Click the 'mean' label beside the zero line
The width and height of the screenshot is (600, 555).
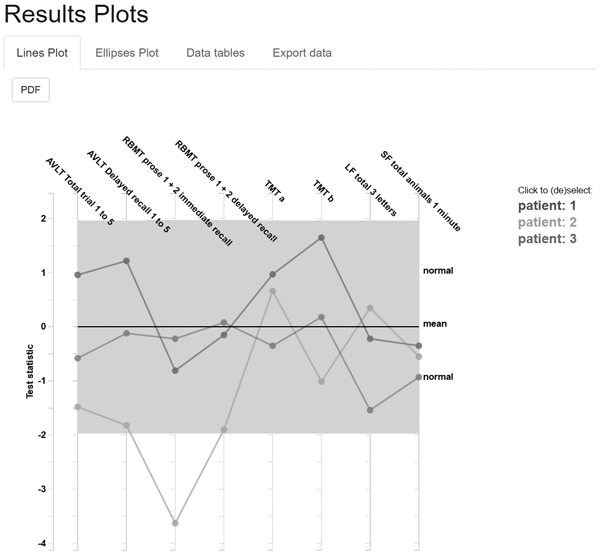434,324
